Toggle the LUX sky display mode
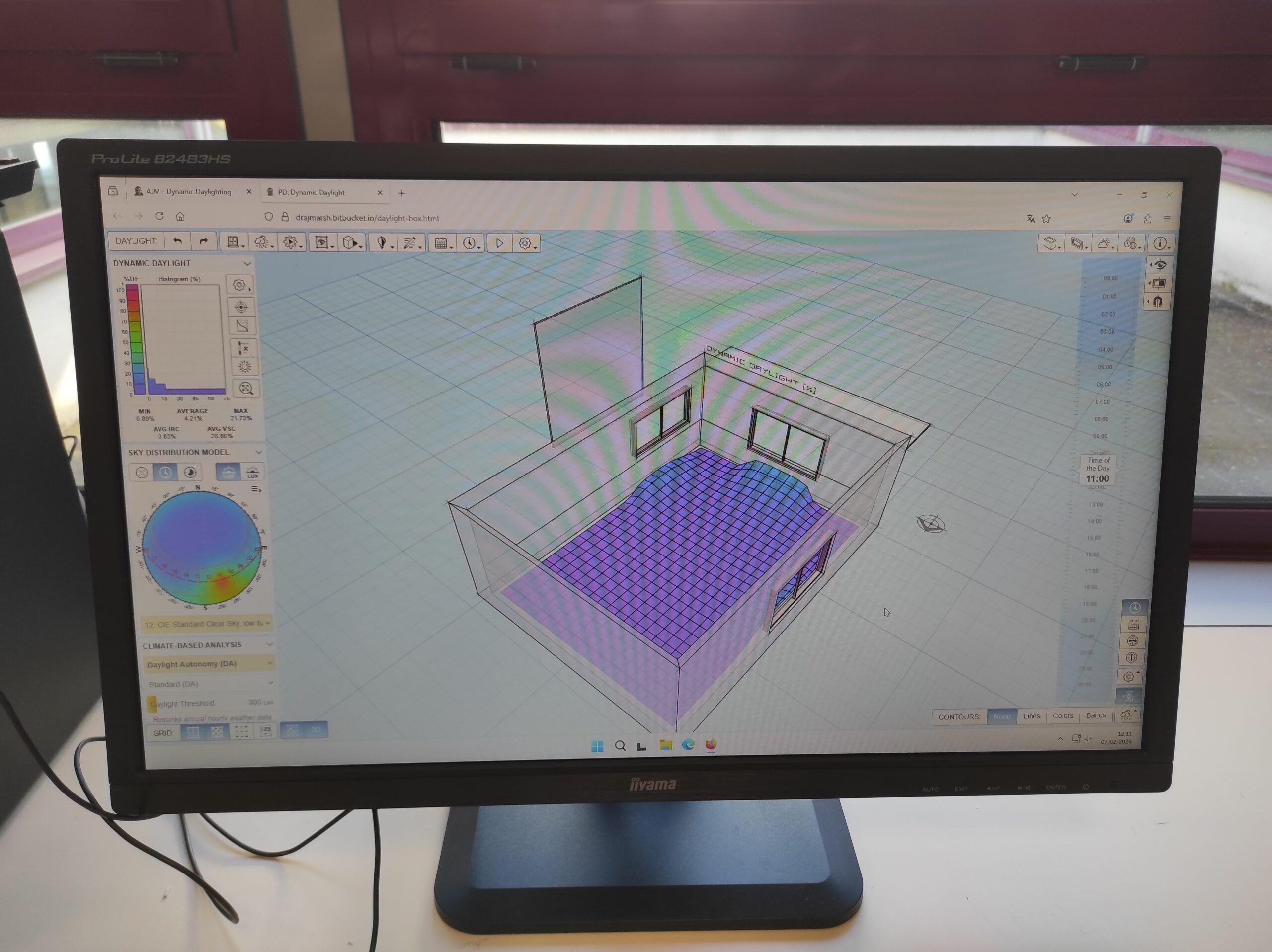The image size is (1272, 952). click(252, 473)
